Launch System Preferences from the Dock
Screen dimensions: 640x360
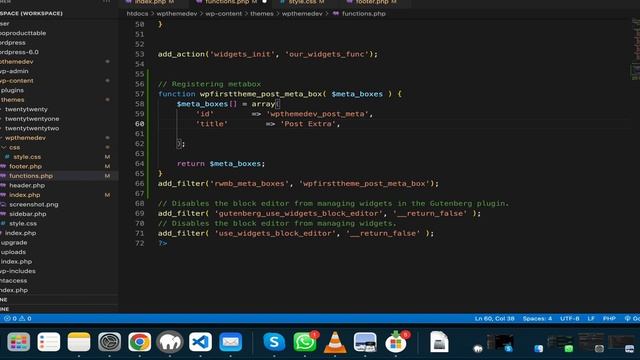pyautogui.click(x=109, y=342)
